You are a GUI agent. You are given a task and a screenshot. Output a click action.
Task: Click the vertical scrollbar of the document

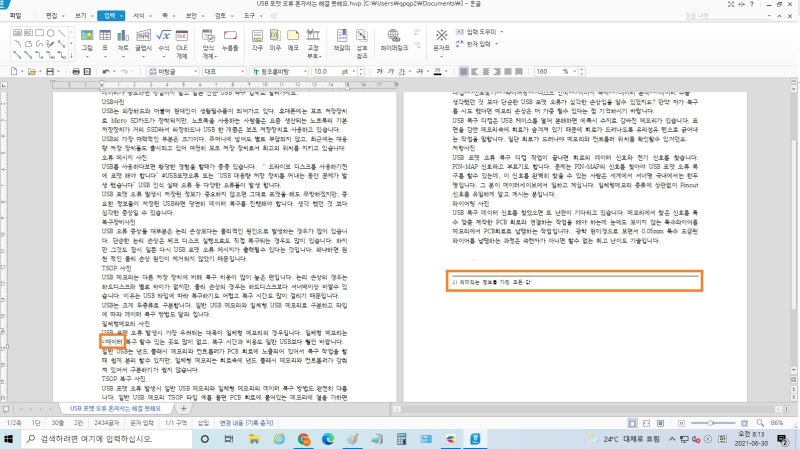tap(794, 224)
